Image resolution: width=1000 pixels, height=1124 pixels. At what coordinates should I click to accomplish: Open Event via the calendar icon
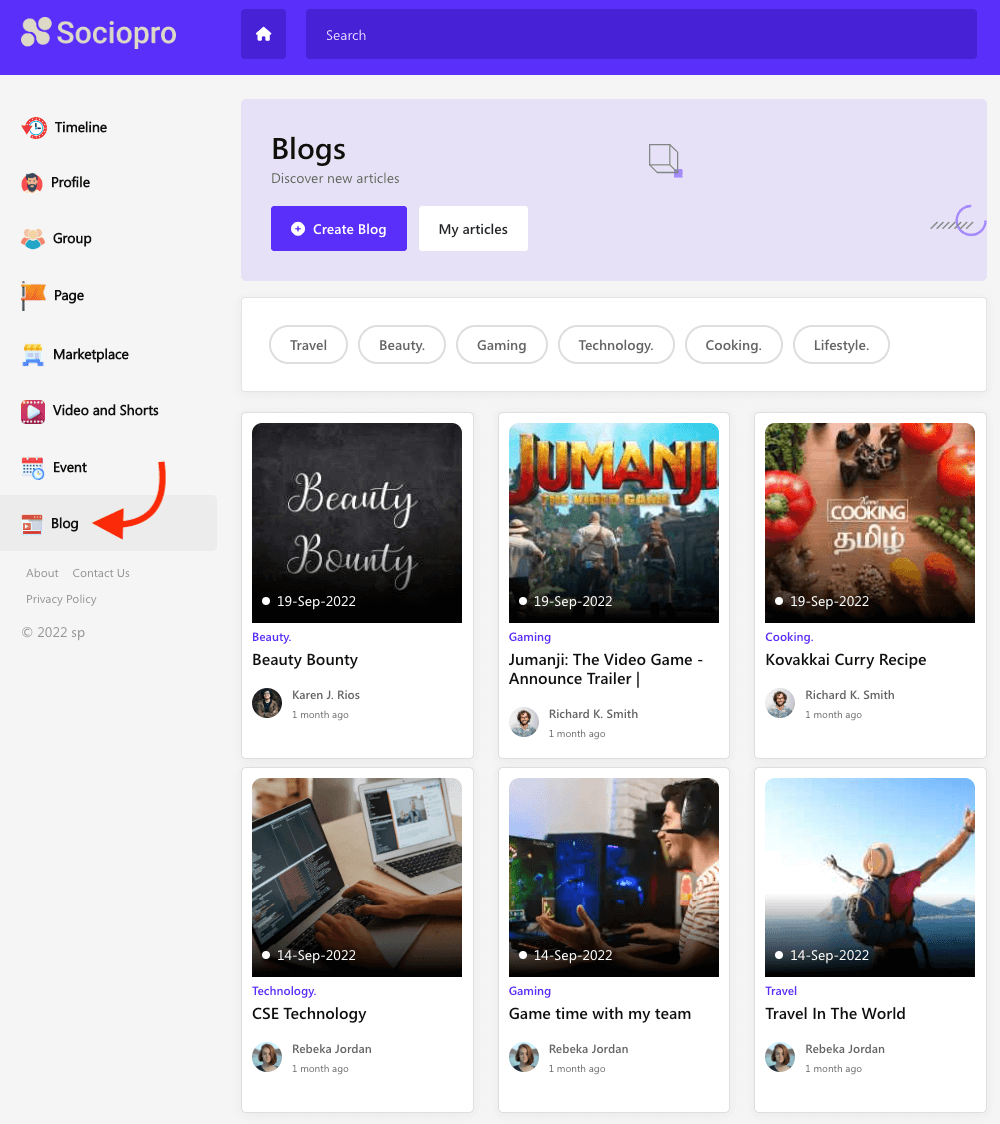33,467
